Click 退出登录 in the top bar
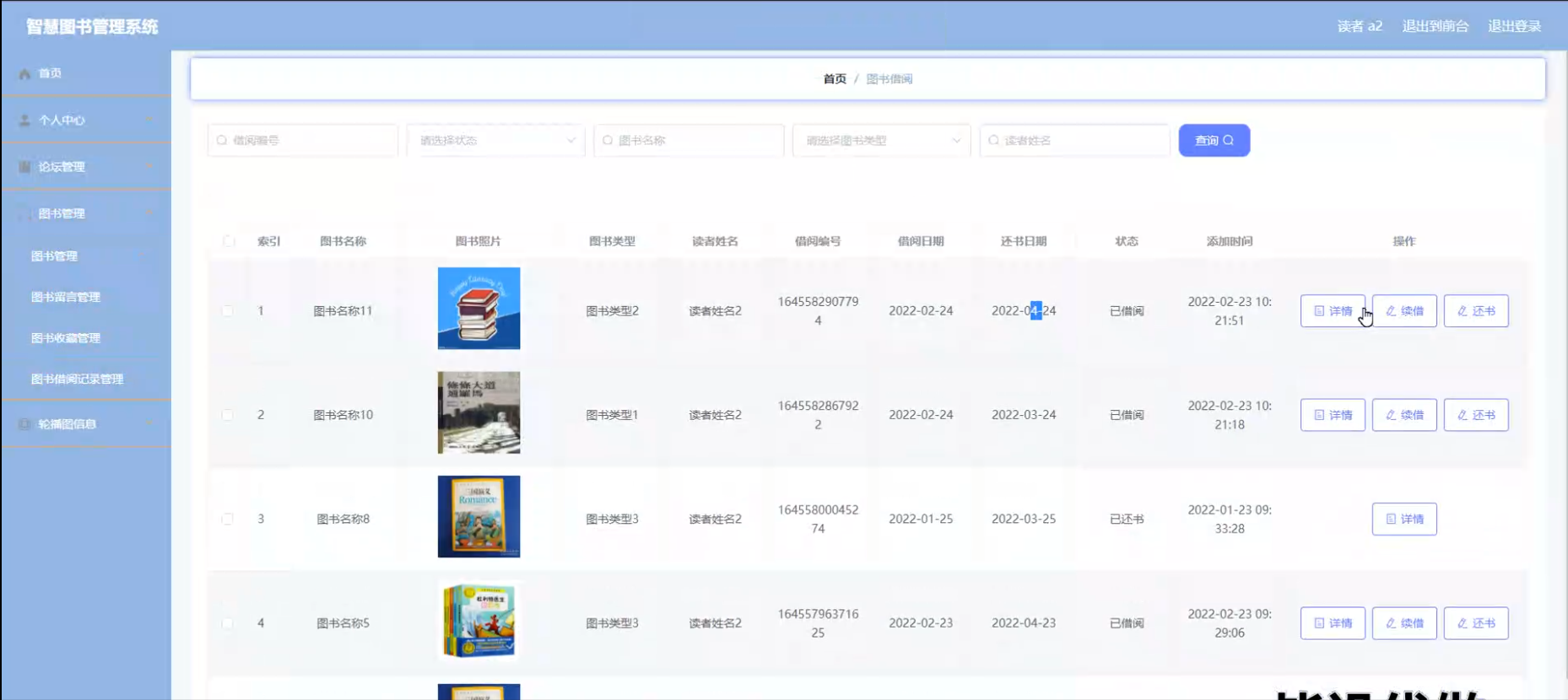This screenshot has height=700, width=1568. pyautogui.click(x=1514, y=26)
